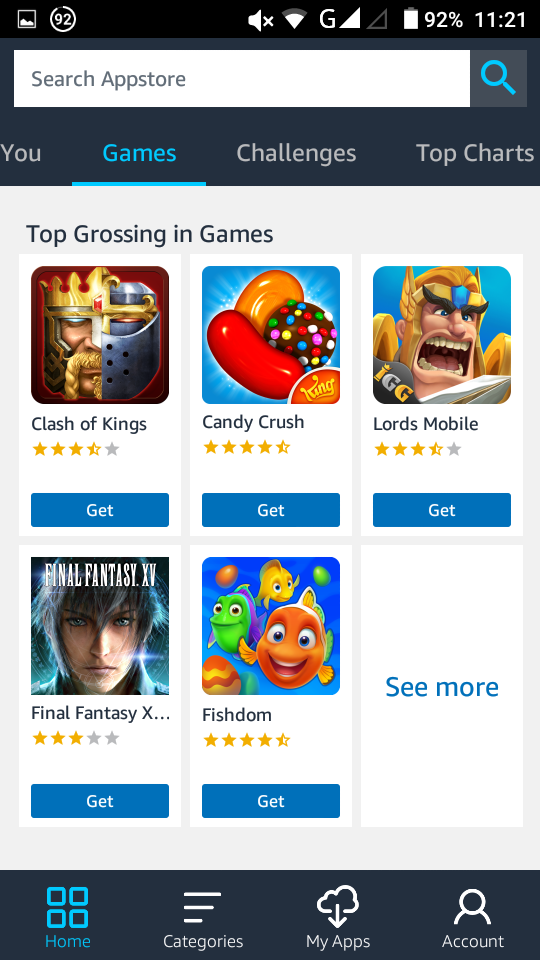
Task: Select the Games tab
Action: coord(139,153)
